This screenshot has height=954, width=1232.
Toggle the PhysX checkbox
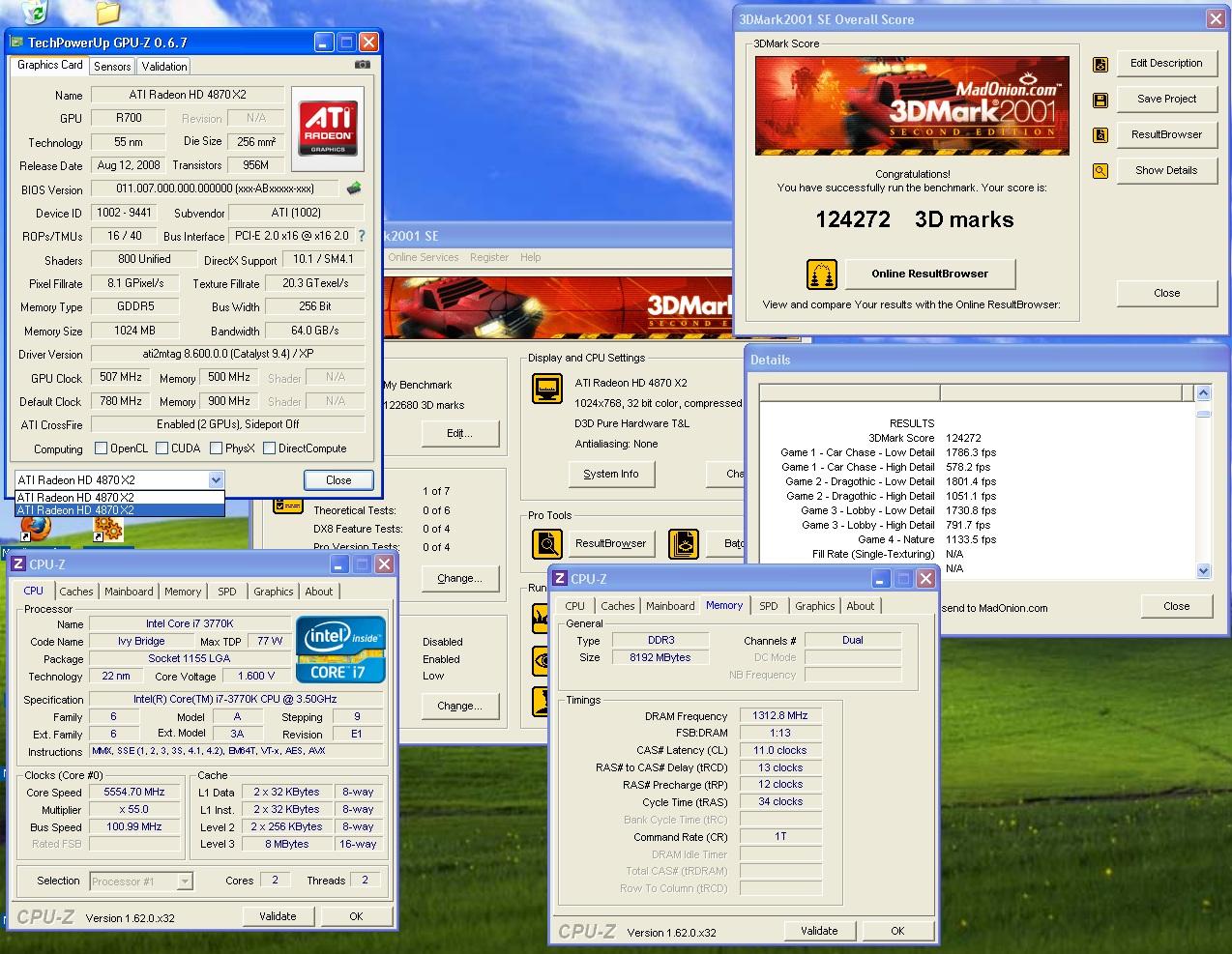point(215,448)
